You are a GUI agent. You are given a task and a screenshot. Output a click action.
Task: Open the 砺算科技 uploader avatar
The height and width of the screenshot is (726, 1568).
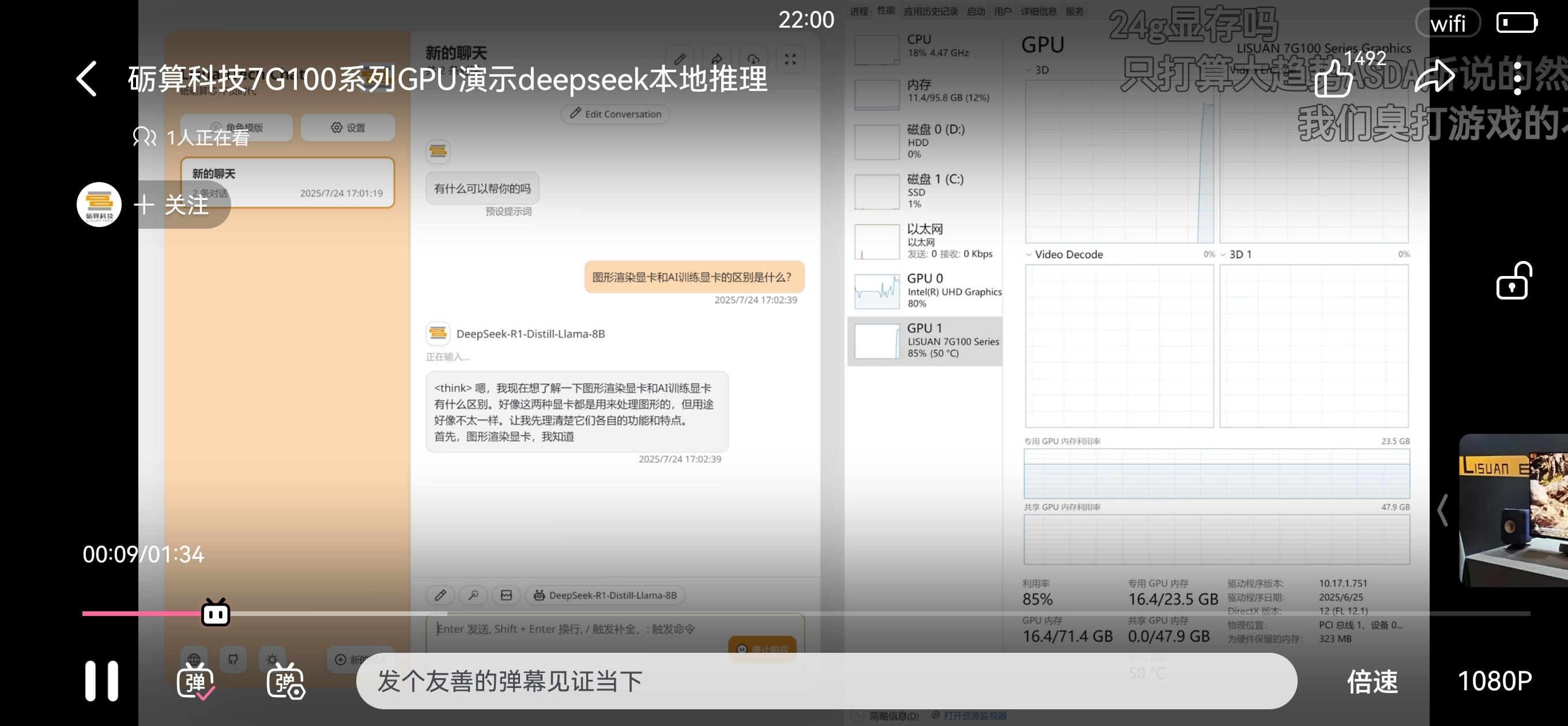[99, 204]
